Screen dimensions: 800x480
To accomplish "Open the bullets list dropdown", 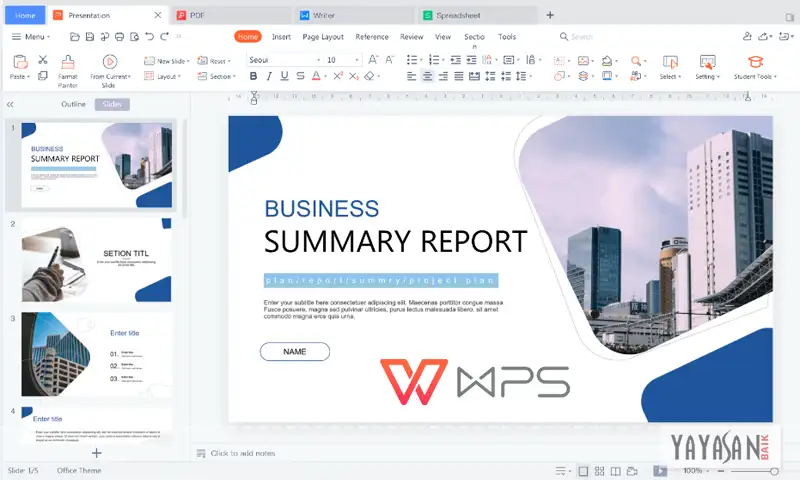I will [x=421, y=60].
